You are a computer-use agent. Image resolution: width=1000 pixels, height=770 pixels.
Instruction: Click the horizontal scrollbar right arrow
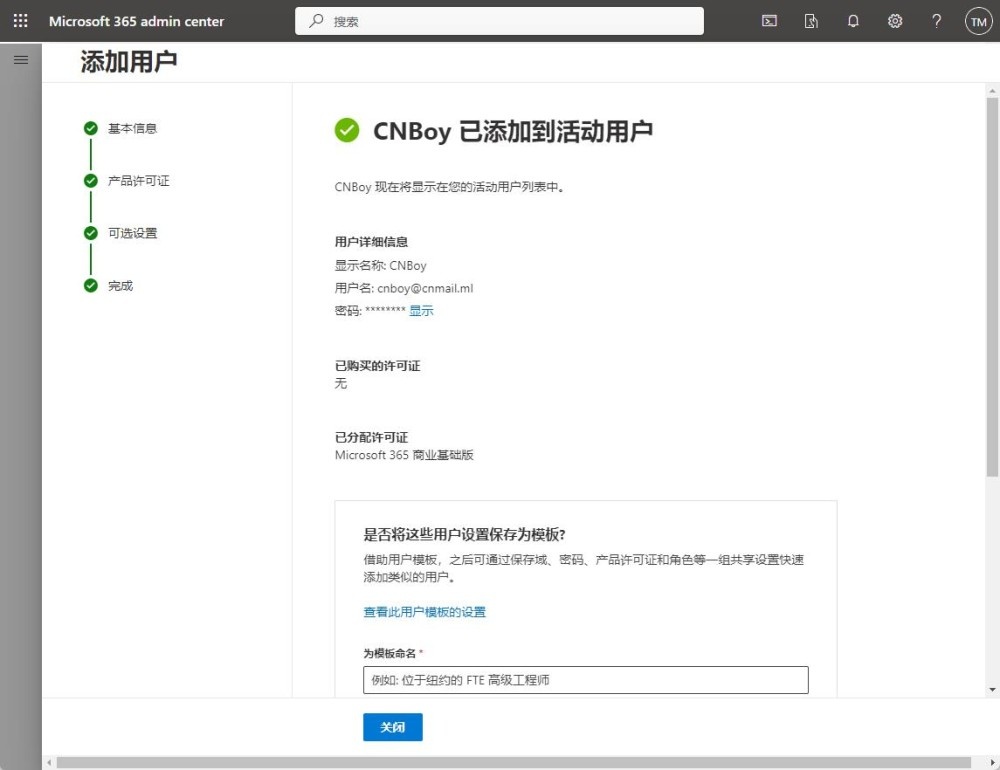[993, 763]
